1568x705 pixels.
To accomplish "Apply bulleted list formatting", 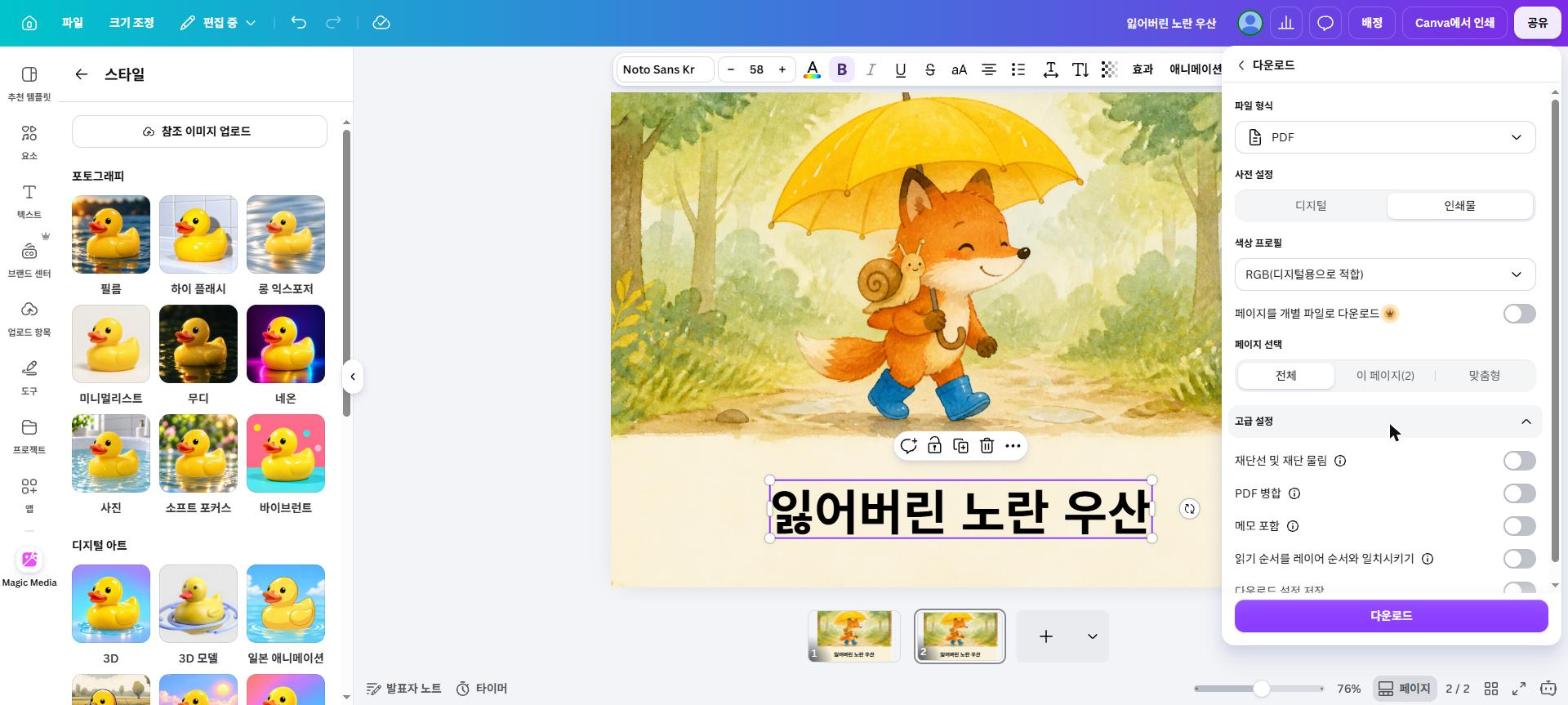I will point(1018,69).
